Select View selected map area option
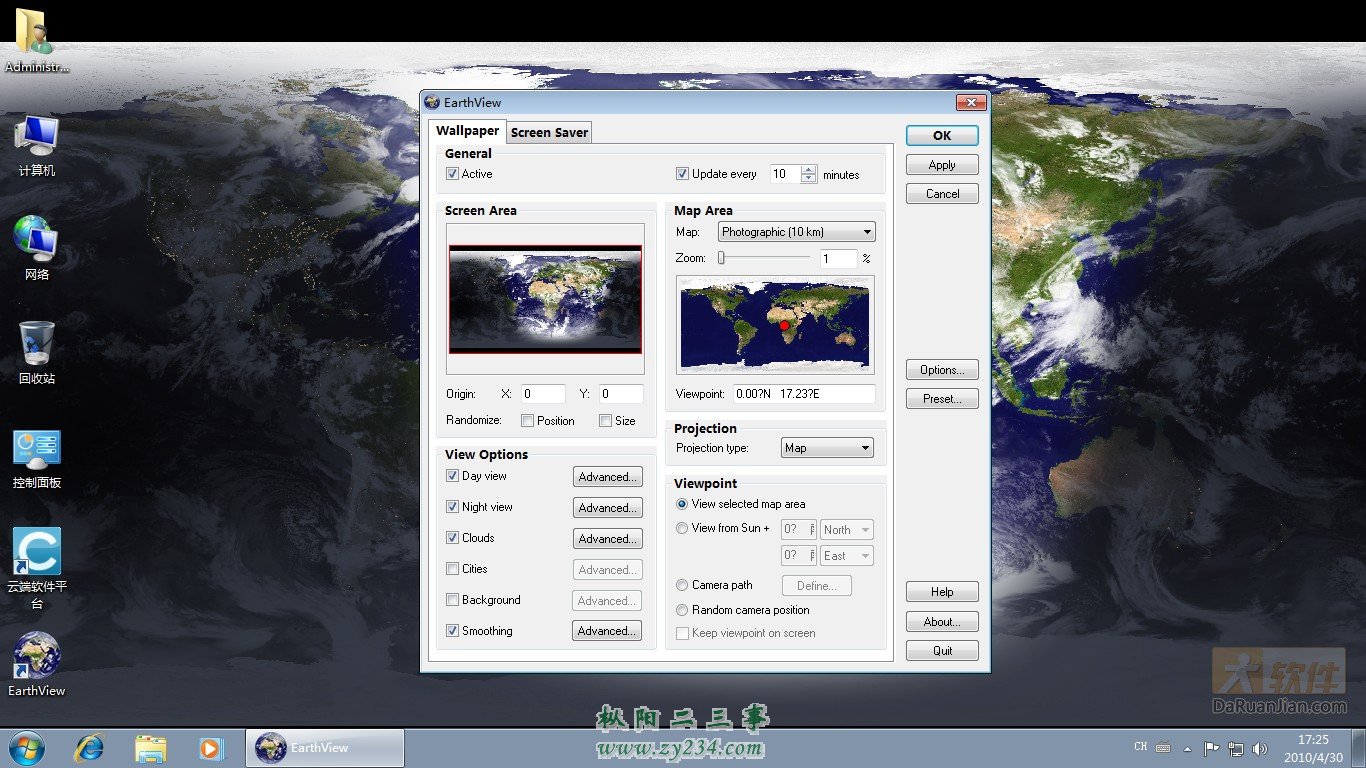This screenshot has height=768, width=1366. [682, 504]
